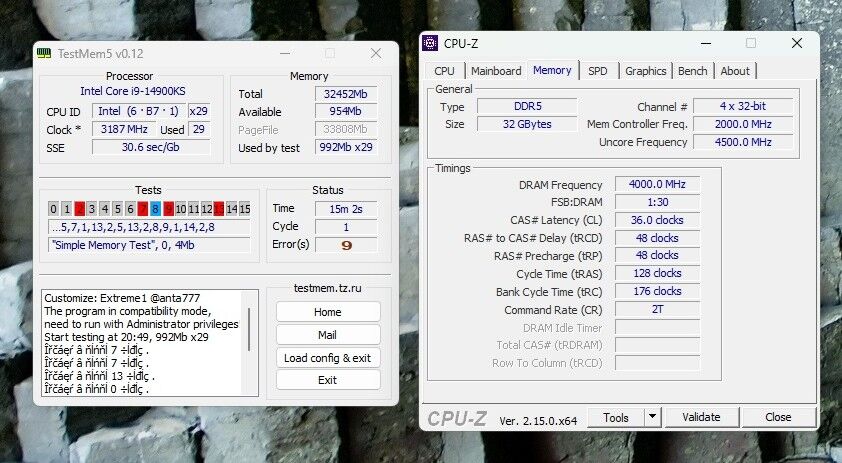Click the PageFile value 33808Mb
The width and height of the screenshot is (842, 463).
(x=346, y=129)
